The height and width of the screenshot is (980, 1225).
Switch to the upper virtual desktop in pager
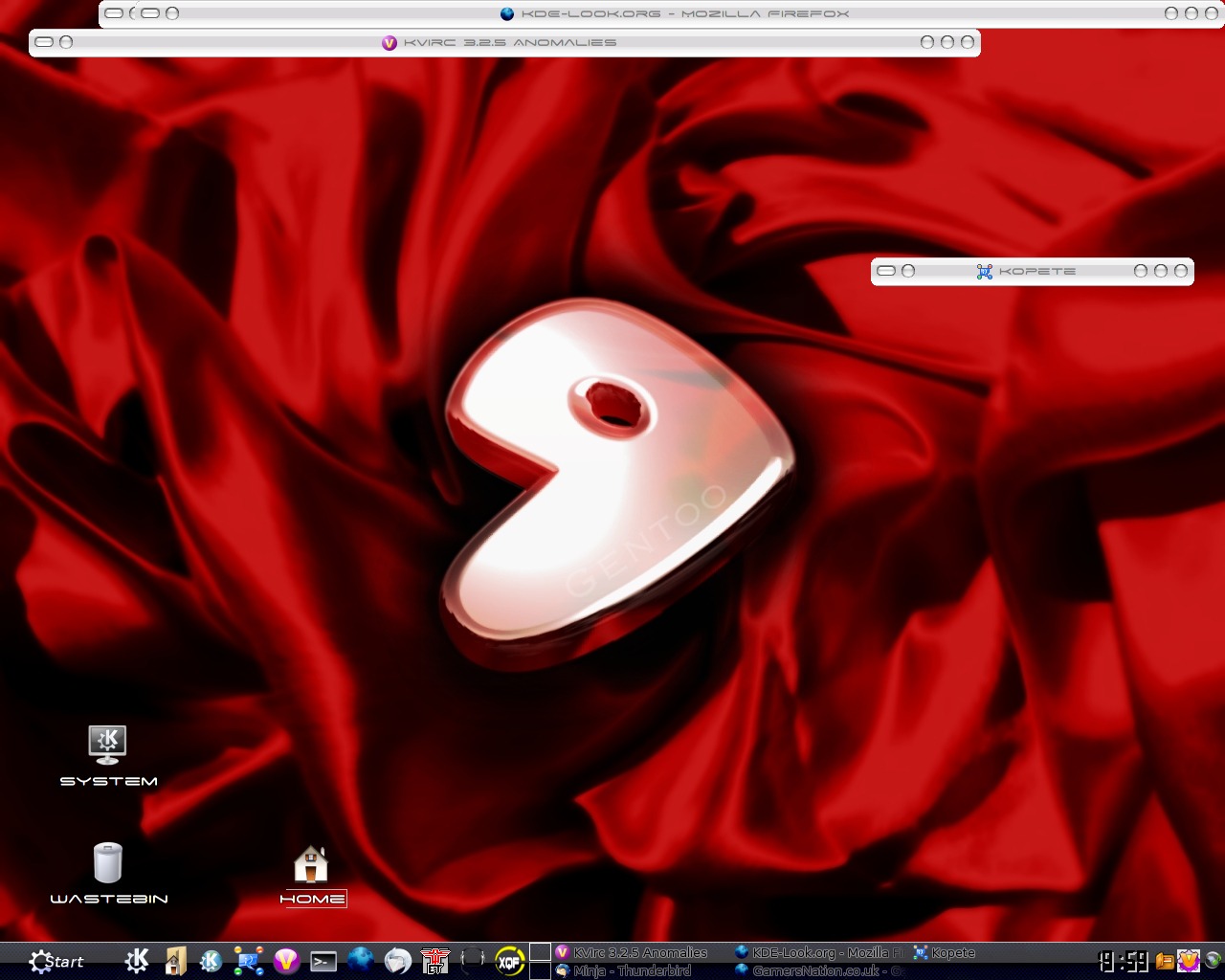(541, 951)
